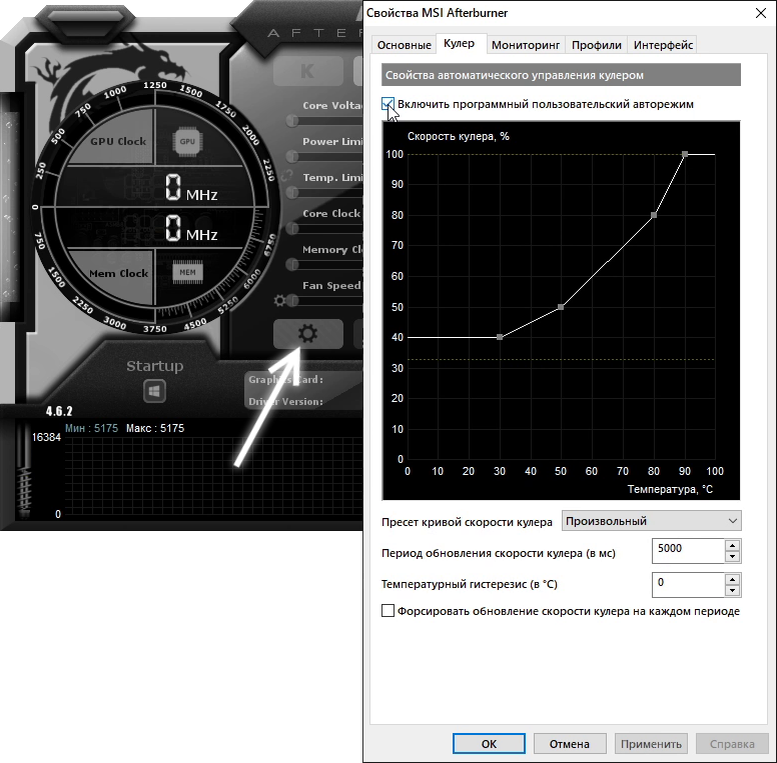The height and width of the screenshot is (763, 777).
Task: Adjust the Core Voltage slider handle
Action: [293, 120]
